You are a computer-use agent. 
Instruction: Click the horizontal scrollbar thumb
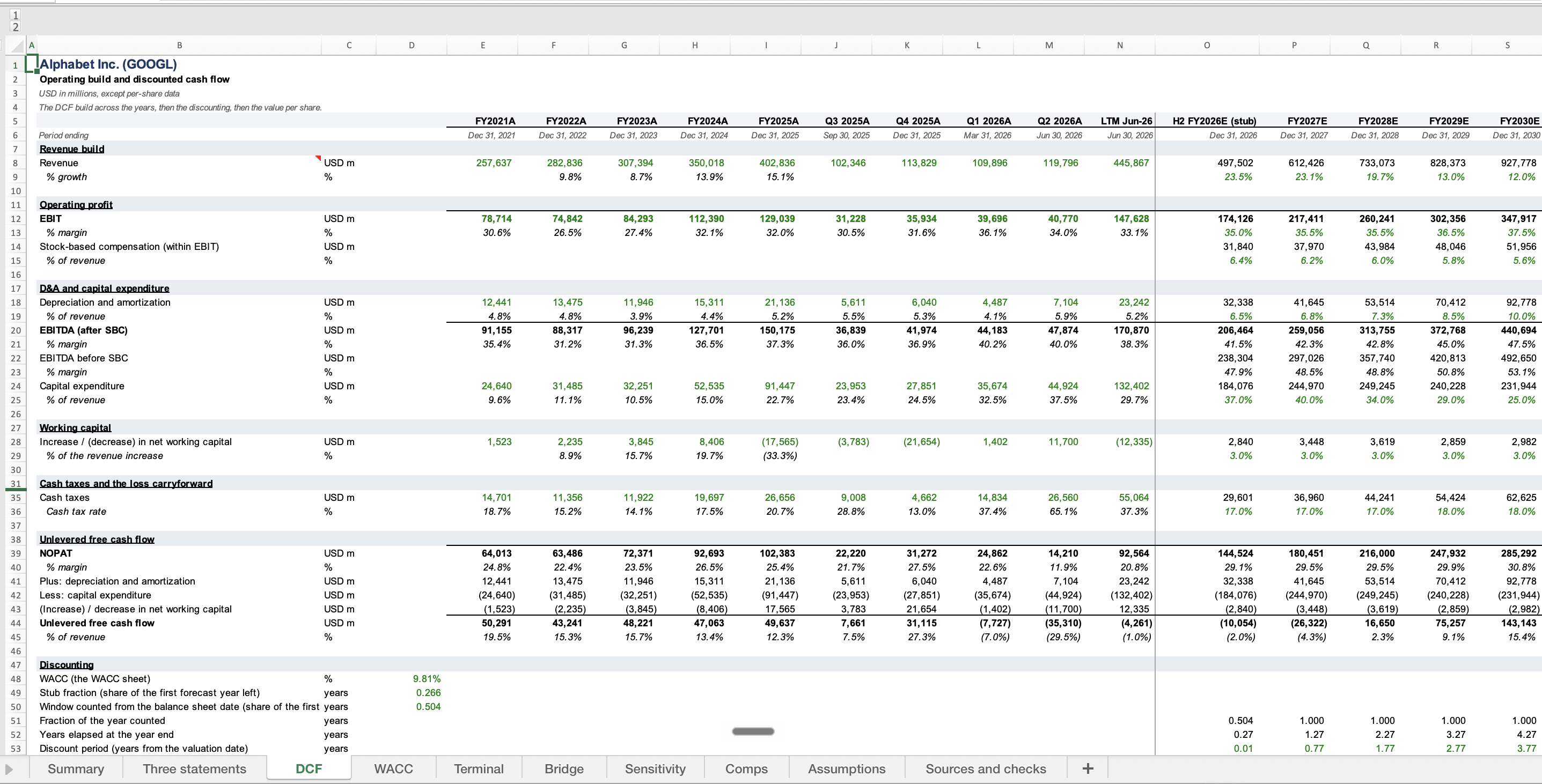coord(753,731)
